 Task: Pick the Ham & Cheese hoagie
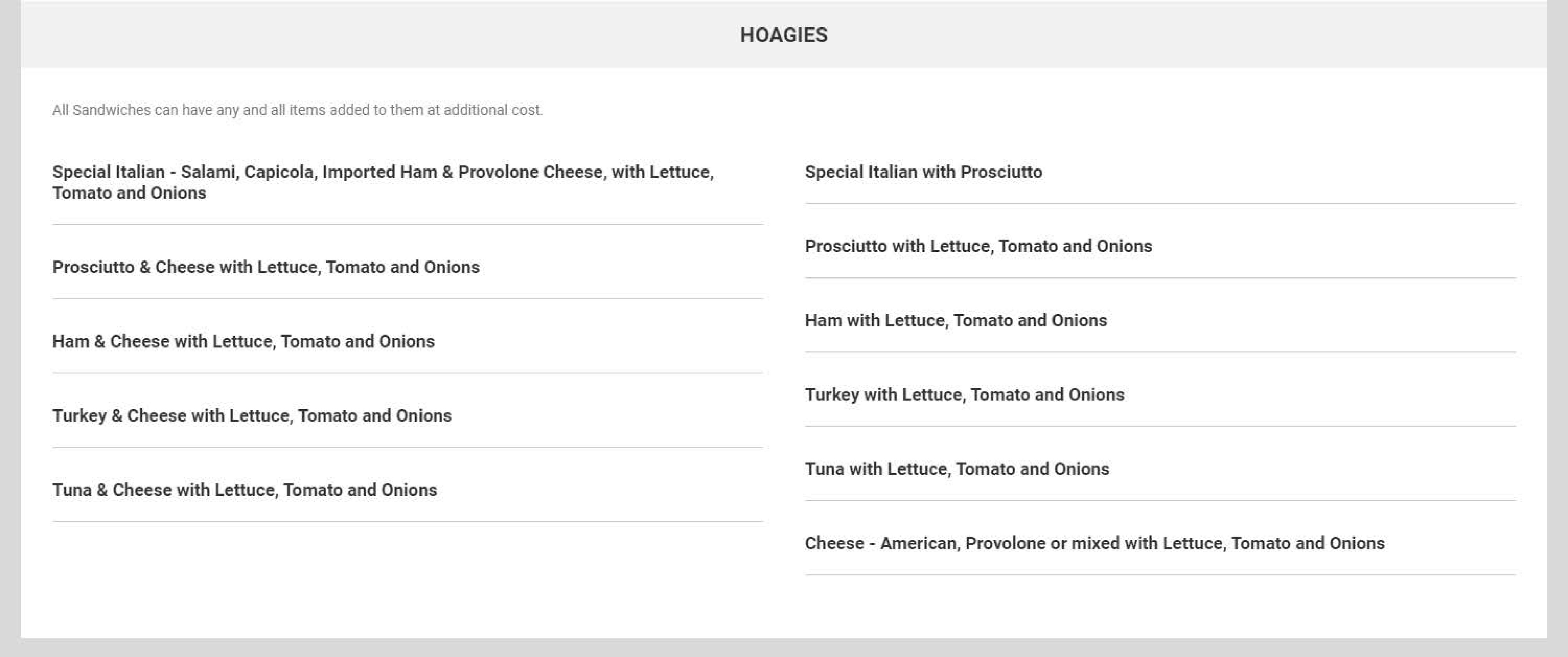click(x=243, y=342)
